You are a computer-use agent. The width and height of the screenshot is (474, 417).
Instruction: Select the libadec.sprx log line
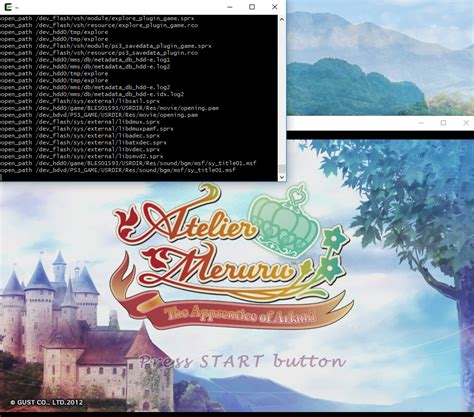coord(80,136)
